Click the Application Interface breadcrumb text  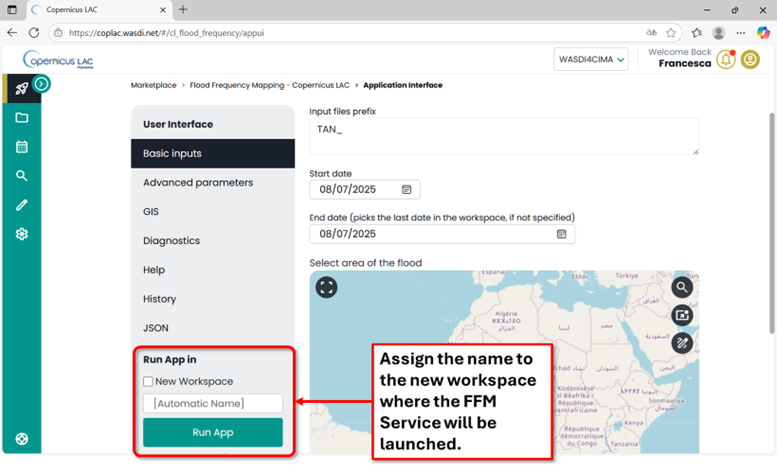point(403,85)
